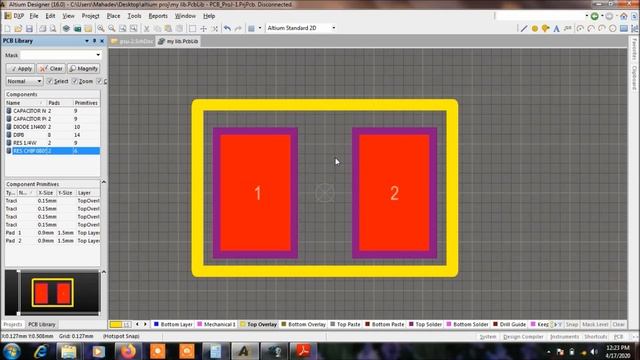Toggle the Select checkbox
Image resolution: width=640 pixels, height=360 pixels.
[x=50, y=81]
